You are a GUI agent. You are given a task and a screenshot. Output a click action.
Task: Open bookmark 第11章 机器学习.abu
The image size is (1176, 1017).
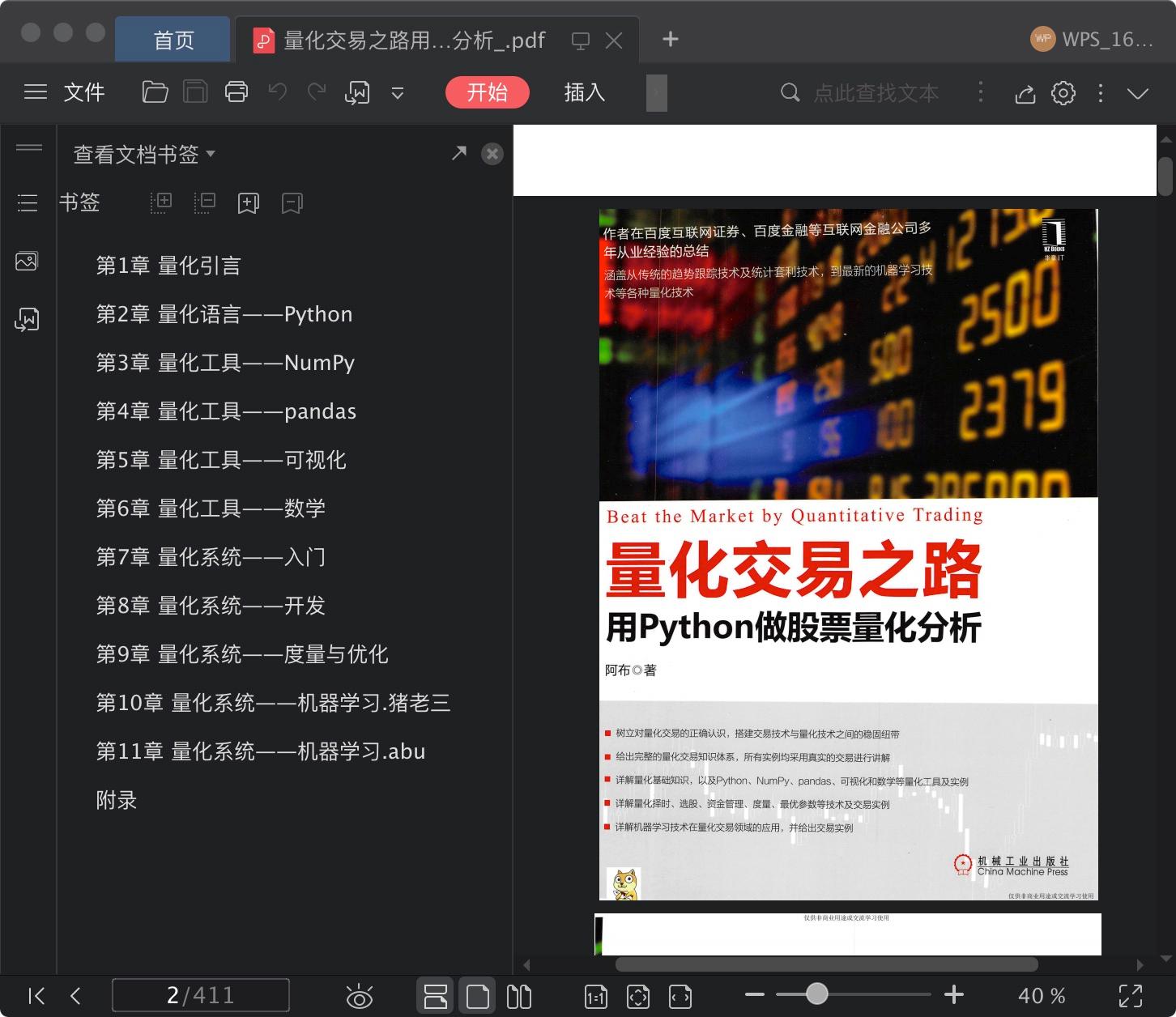(261, 751)
